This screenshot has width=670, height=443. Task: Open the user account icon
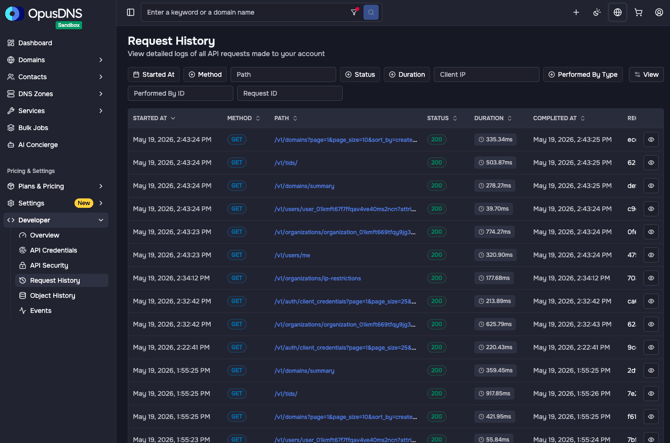pyautogui.click(x=659, y=12)
